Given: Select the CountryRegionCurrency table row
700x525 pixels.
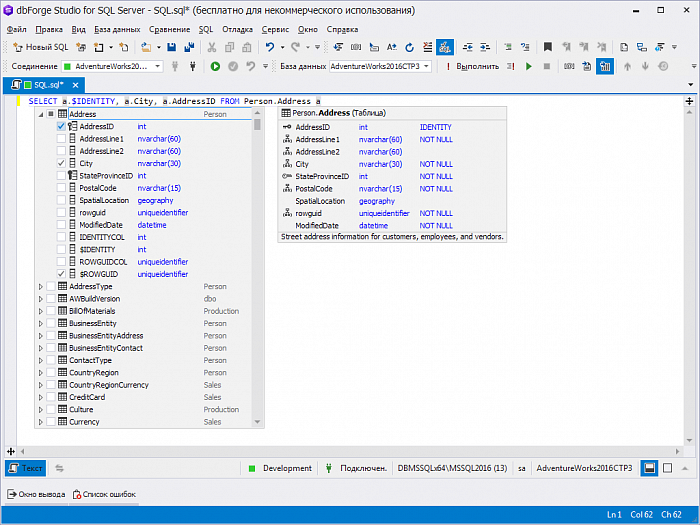Looking at the screenshot, I should pyautogui.click(x=144, y=385).
